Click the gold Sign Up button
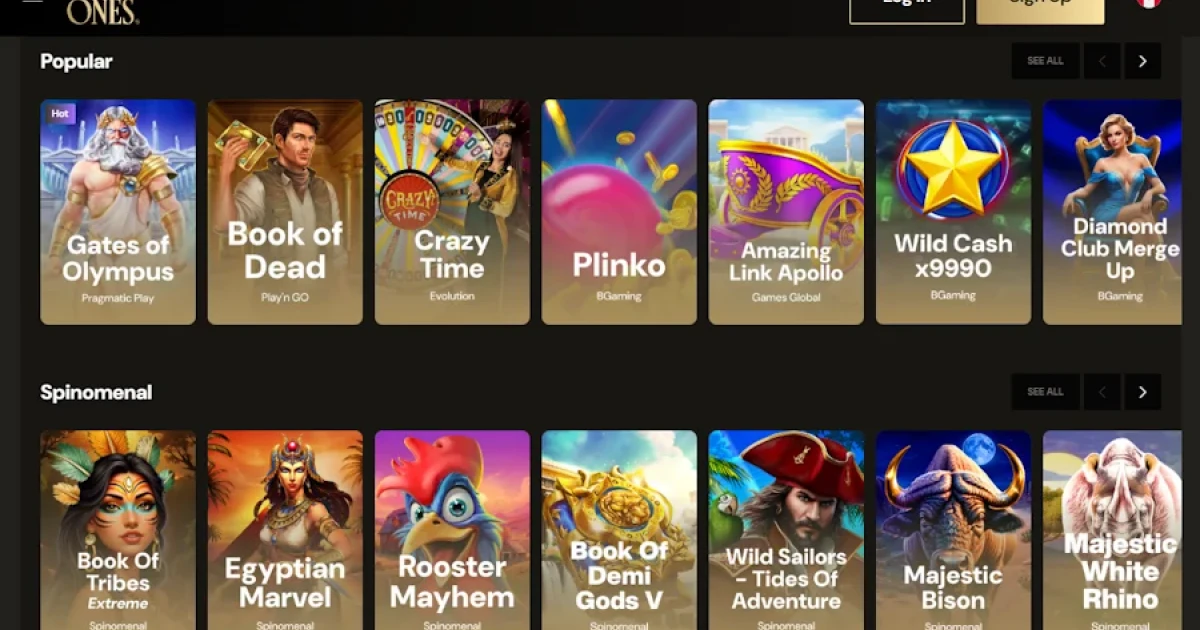This screenshot has height=630, width=1200. [1040, 10]
